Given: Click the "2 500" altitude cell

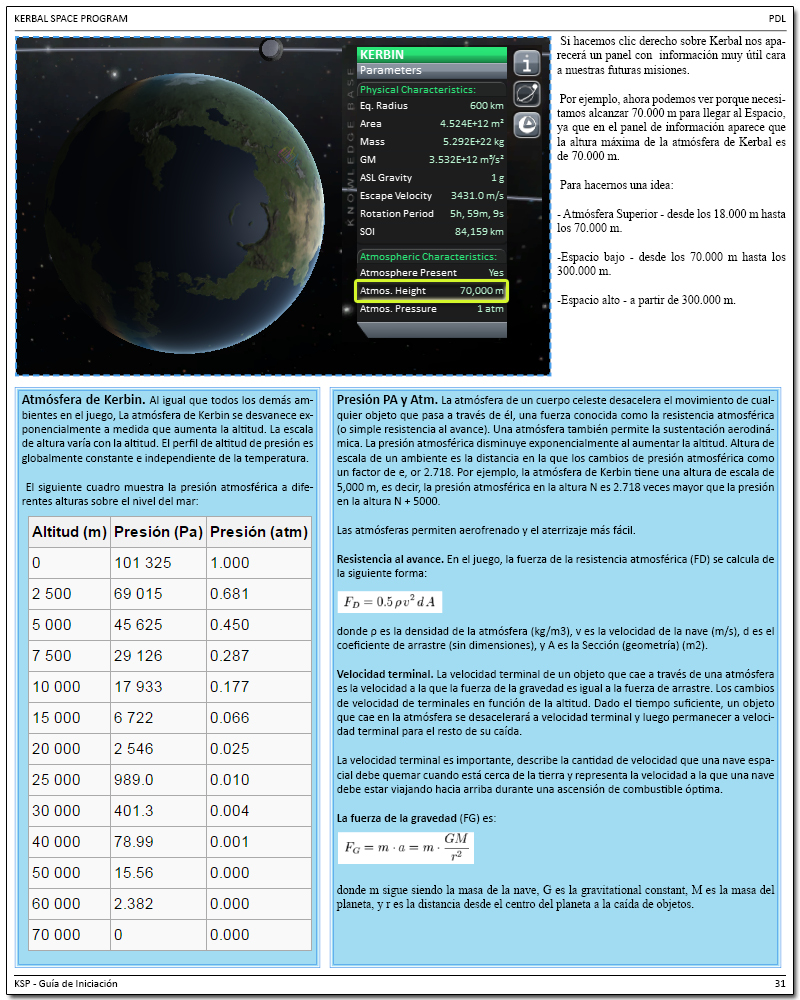Looking at the screenshot, I should (70, 594).
